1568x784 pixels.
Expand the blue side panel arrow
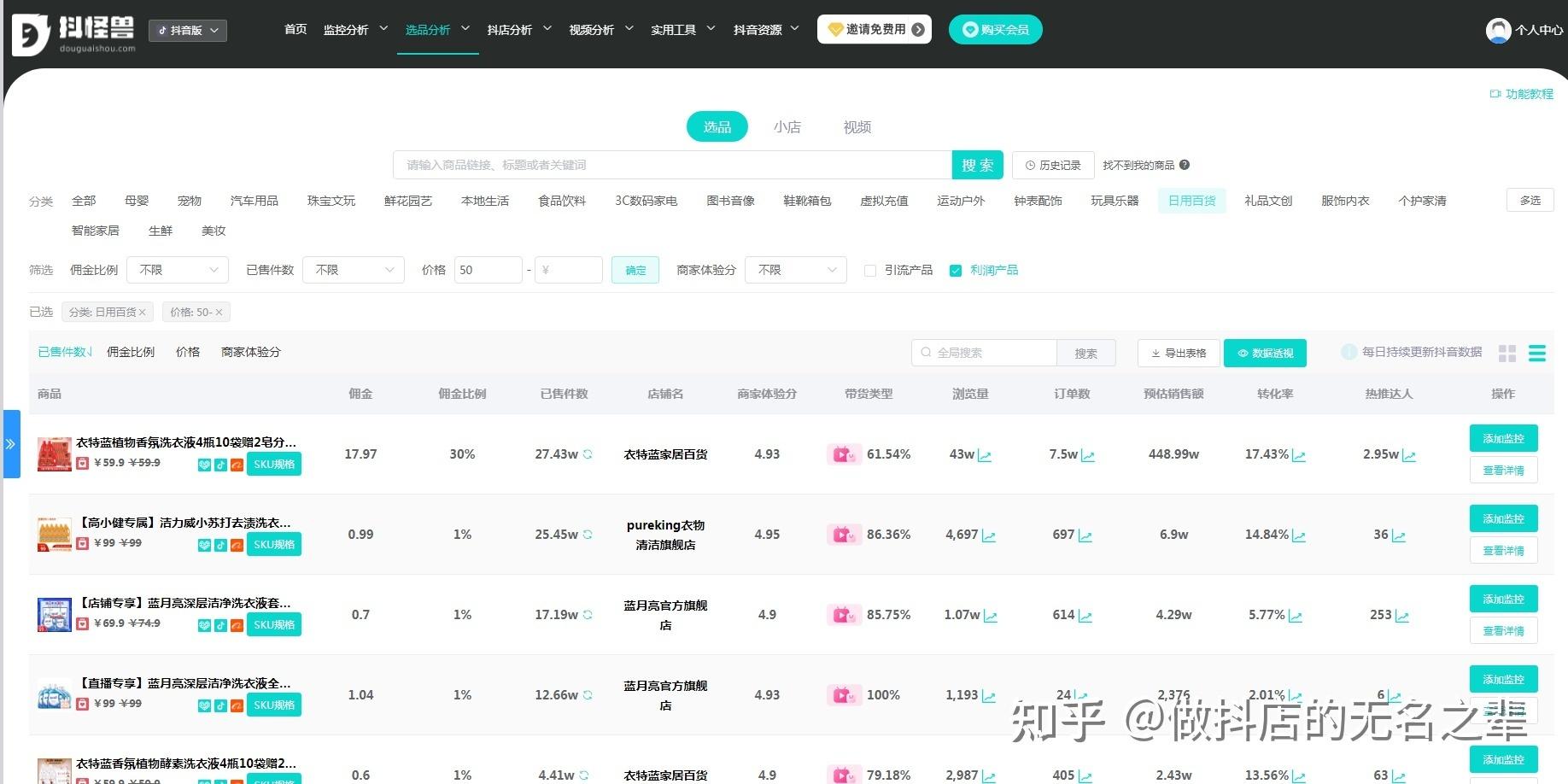point(11,444)
